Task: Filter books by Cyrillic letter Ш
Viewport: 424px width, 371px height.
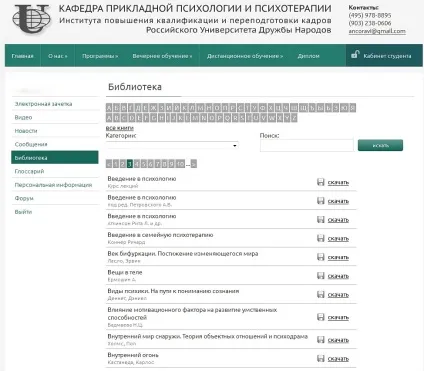Action: point(293,108)
